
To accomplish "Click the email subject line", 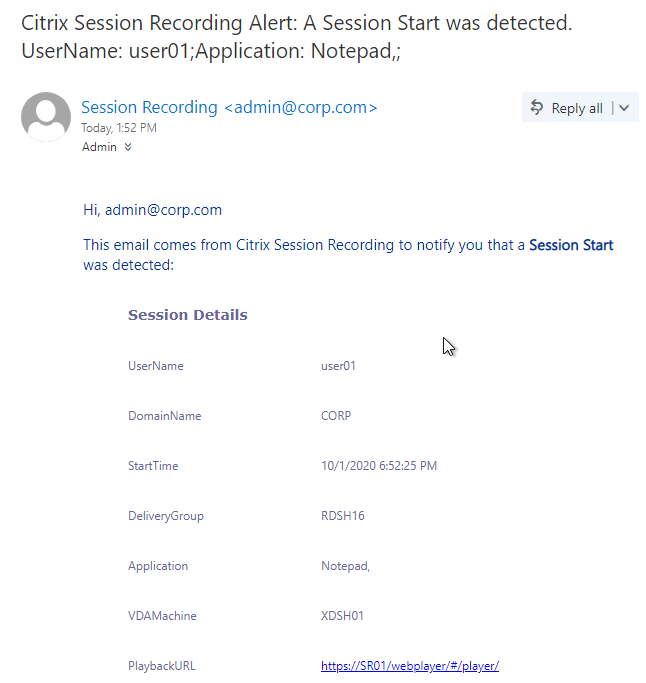I will [296, 37].
